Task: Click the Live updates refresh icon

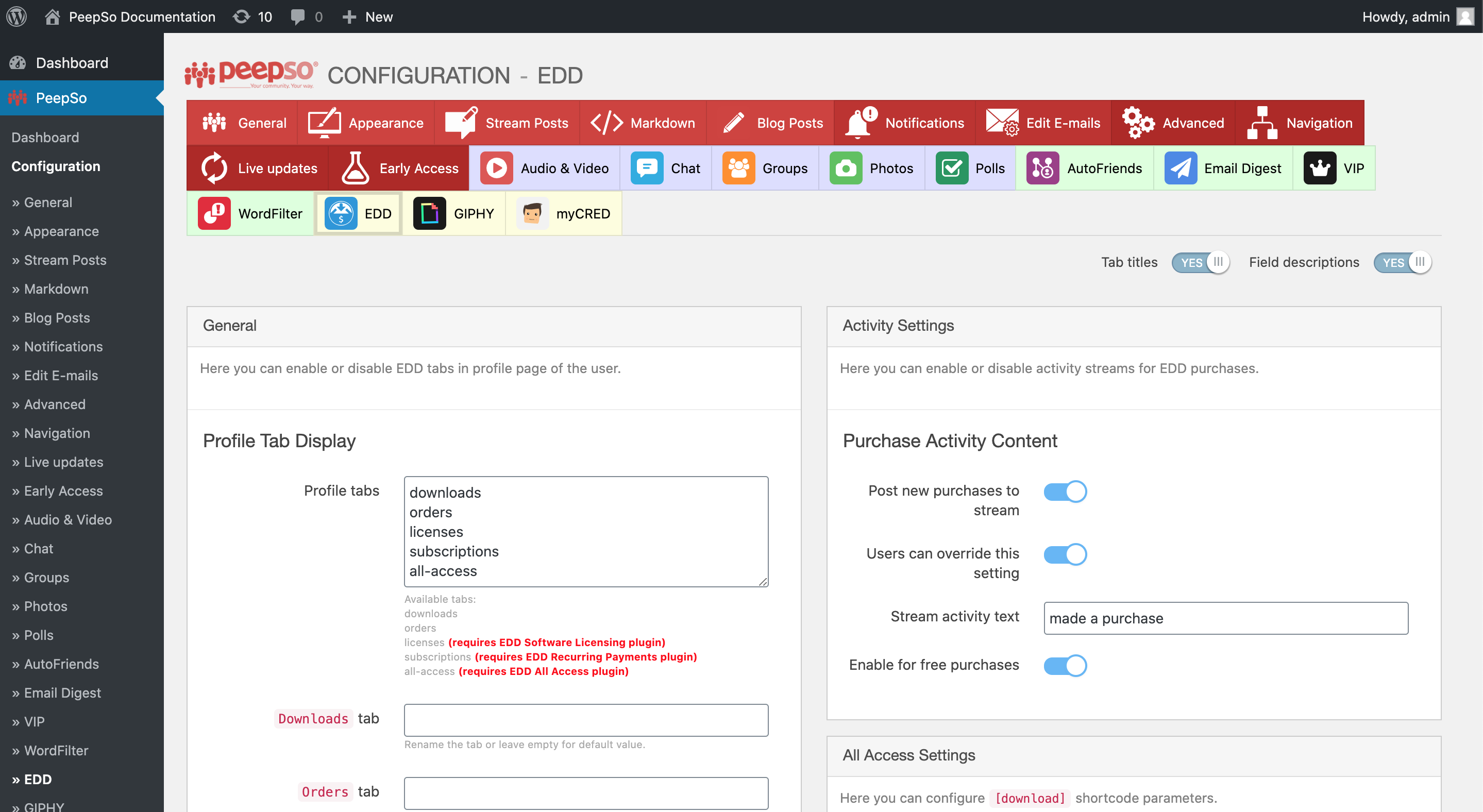Action: [x=214, y=168]
